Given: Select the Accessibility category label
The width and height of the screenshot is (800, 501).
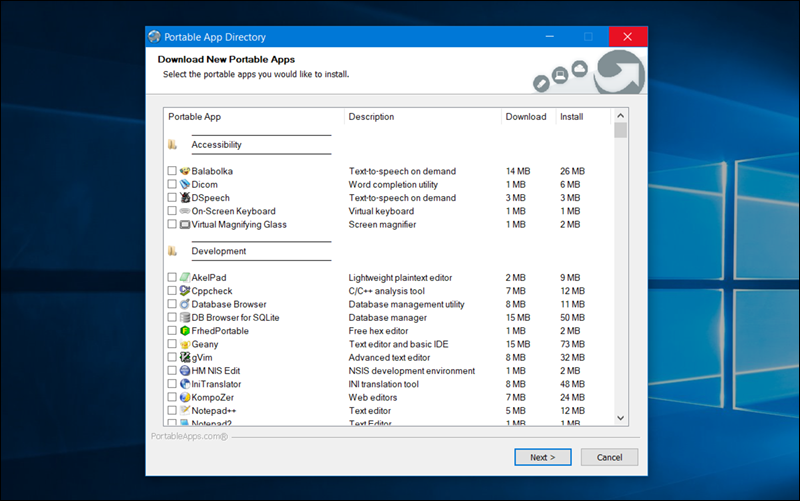Looking at the screenshot, I should coord(216,145).
